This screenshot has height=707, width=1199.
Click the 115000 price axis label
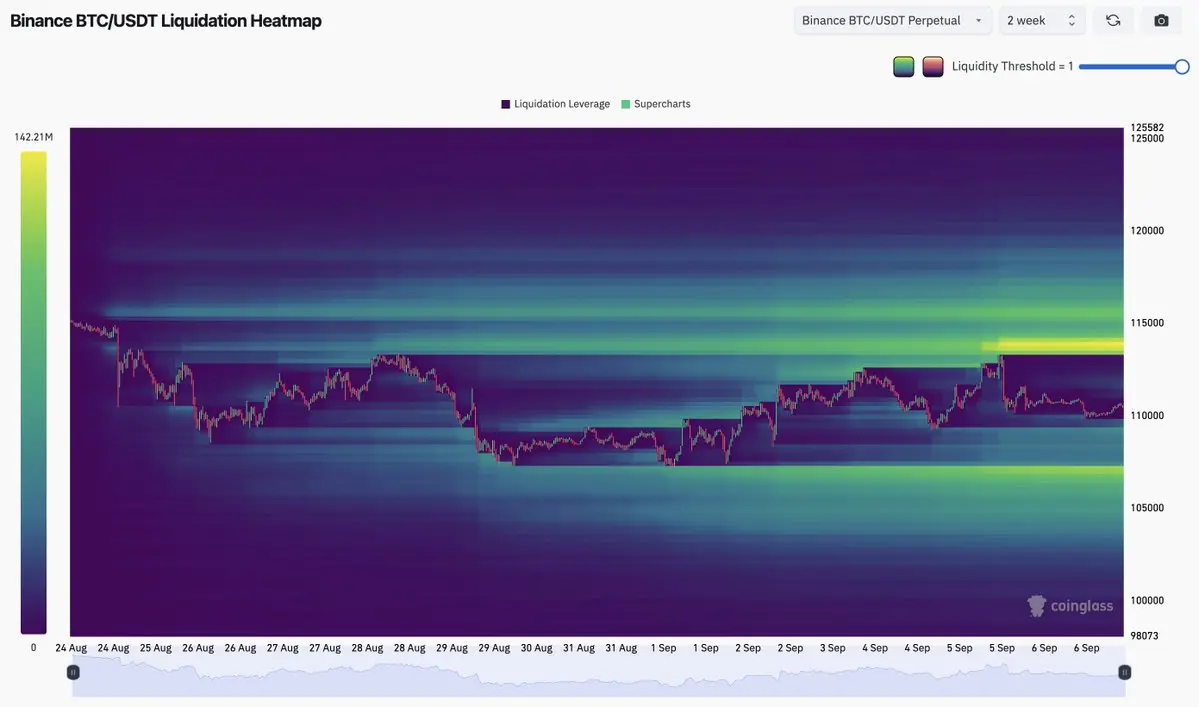[1147, 323]
